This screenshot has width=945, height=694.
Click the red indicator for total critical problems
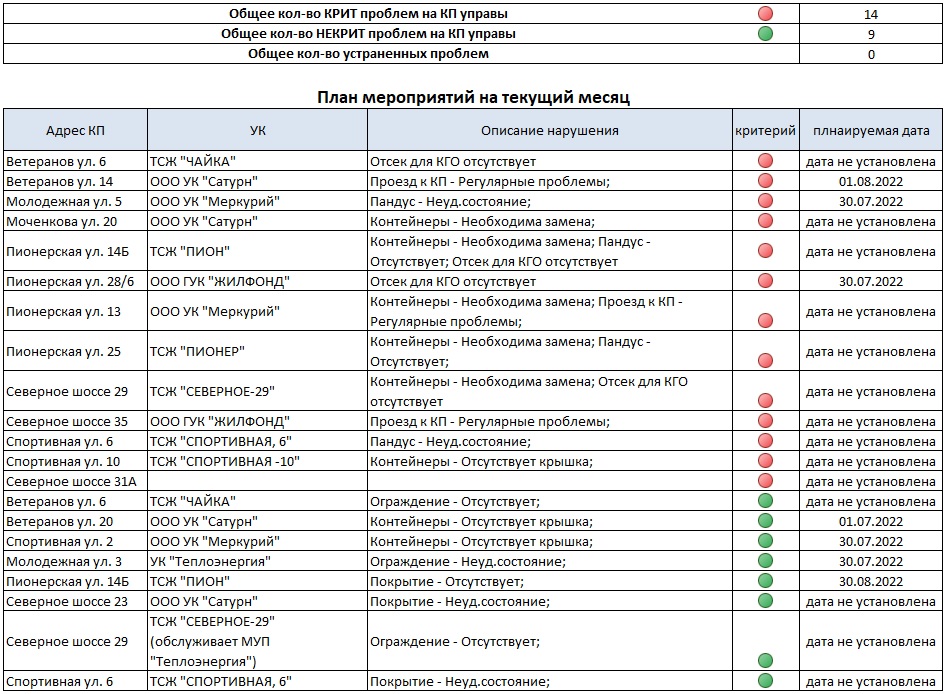click(x=766, y=14)
